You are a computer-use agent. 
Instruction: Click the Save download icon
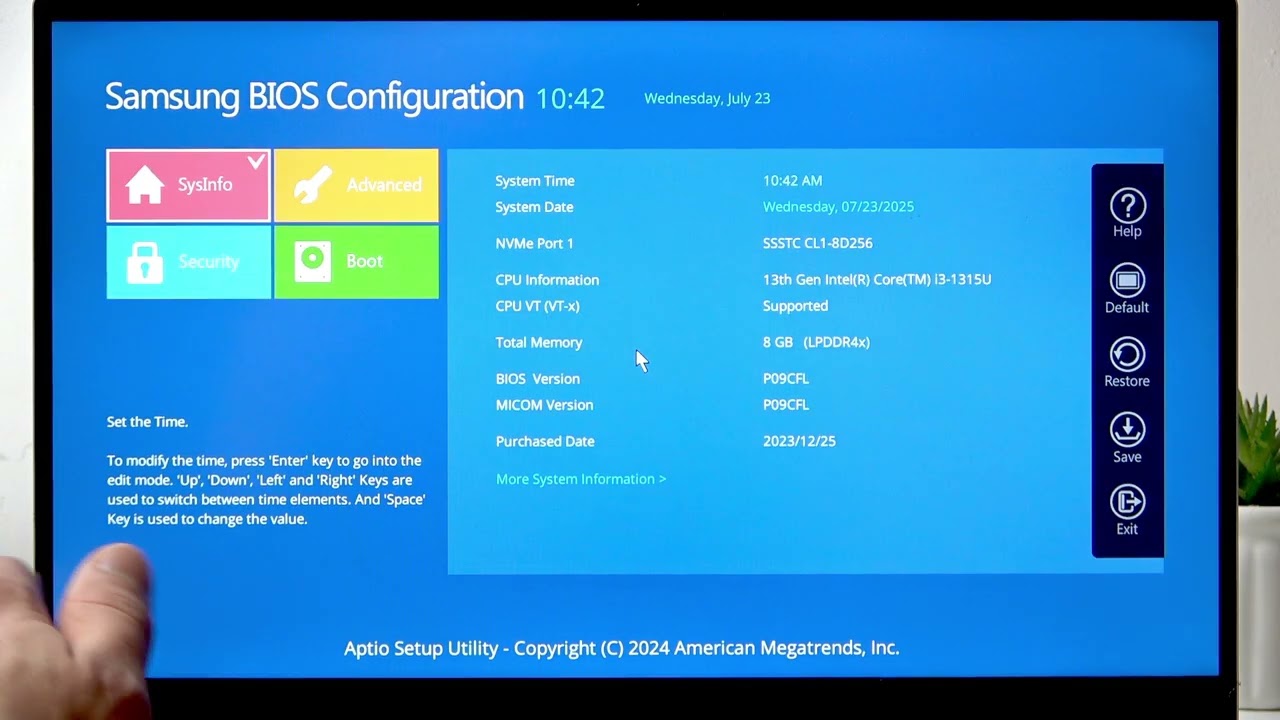click(1127, 430)
